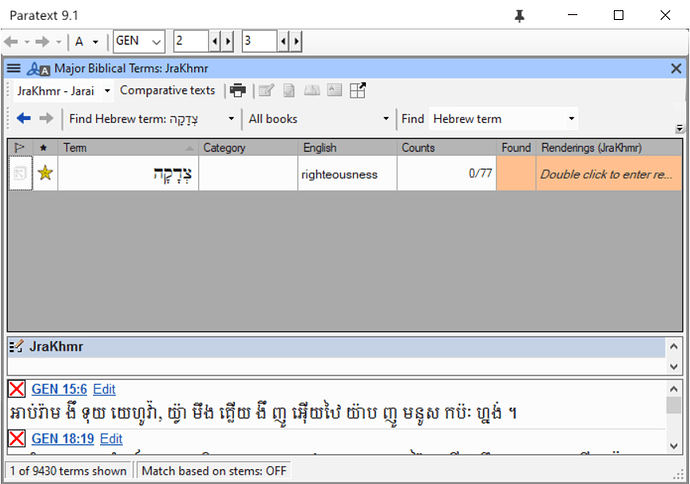Click Edit link next to GEN 18:19
Image resolution: width=690 pixels, height=484 pixels.
(x=111, y=439)
